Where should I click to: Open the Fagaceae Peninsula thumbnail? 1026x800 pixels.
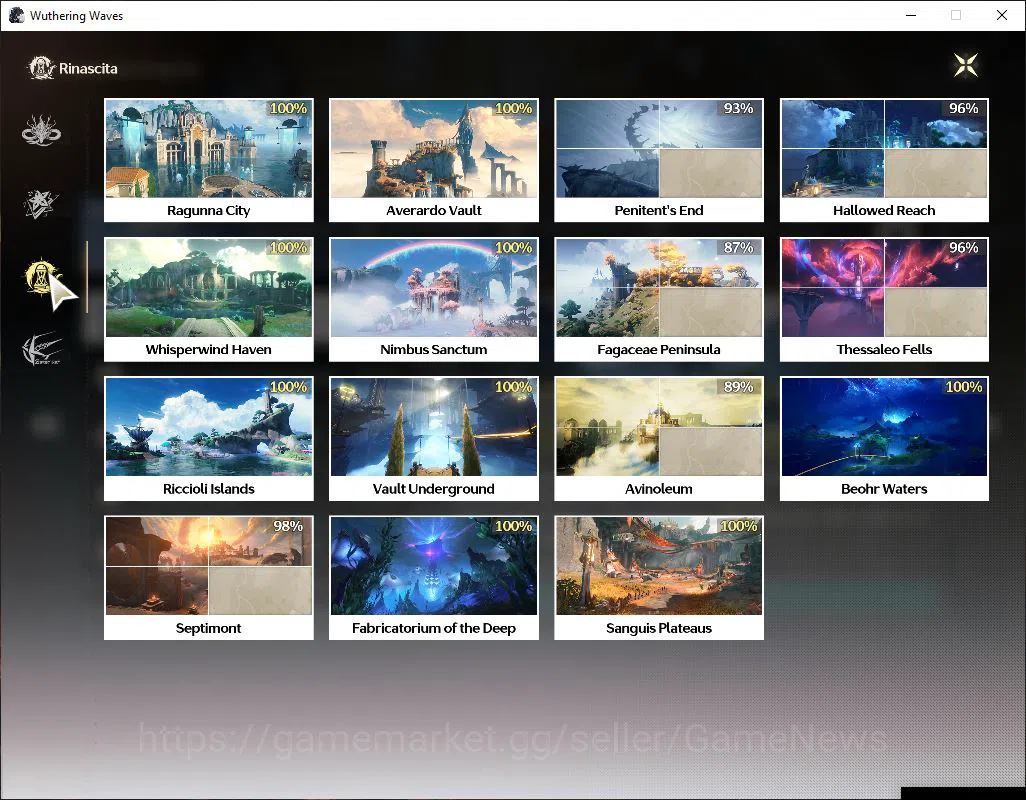point(659,288)
